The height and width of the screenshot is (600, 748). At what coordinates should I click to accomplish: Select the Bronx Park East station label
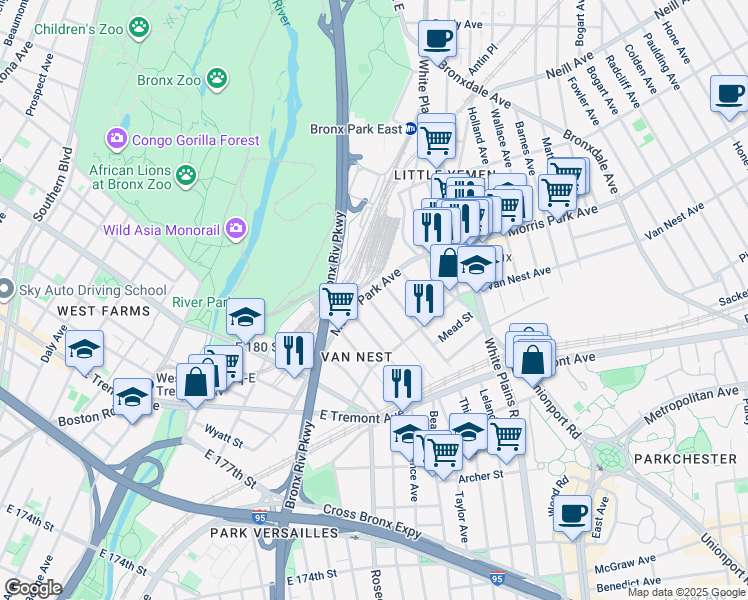(x=356, y=129)
